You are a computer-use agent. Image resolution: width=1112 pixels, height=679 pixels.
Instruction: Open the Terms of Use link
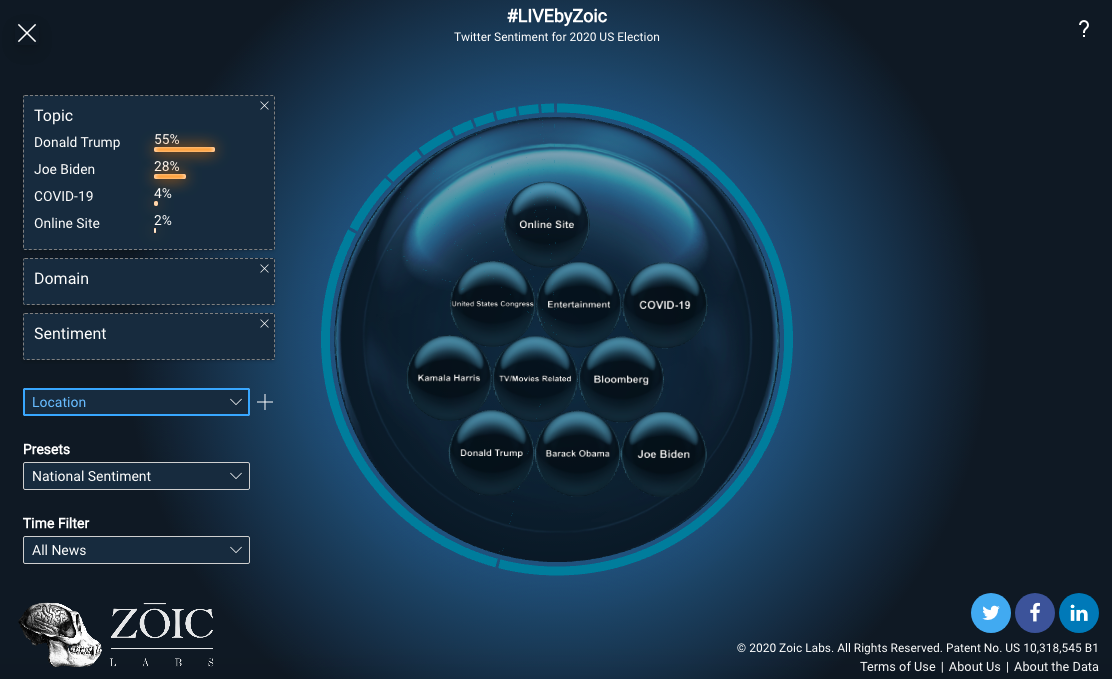(x=897, y=667)
